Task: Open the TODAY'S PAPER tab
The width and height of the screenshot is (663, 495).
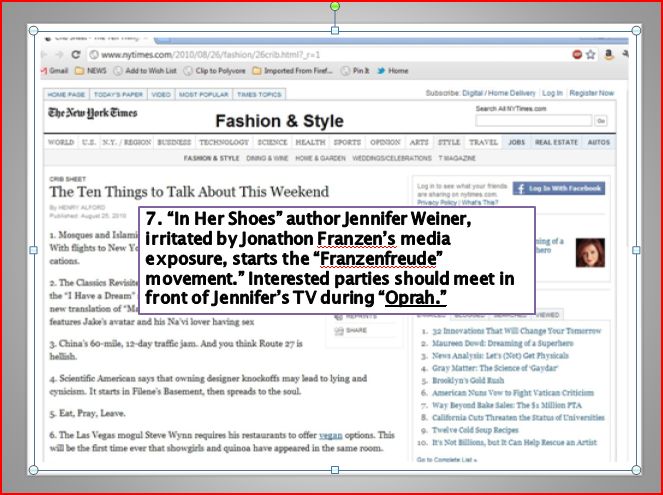Action: coord(118,94)
